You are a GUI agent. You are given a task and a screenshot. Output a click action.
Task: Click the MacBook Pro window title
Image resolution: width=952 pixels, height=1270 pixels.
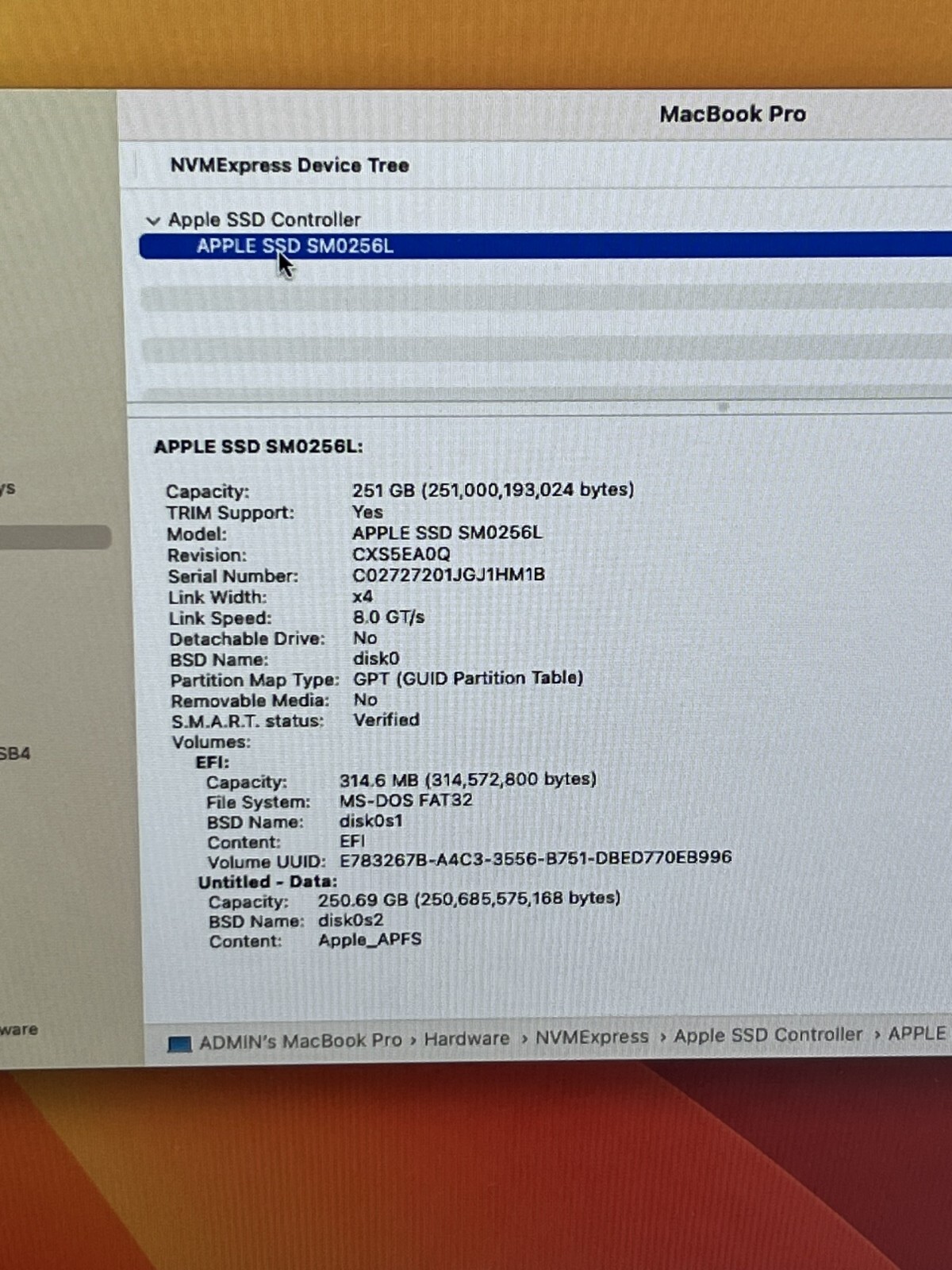[x=732, y=114]
